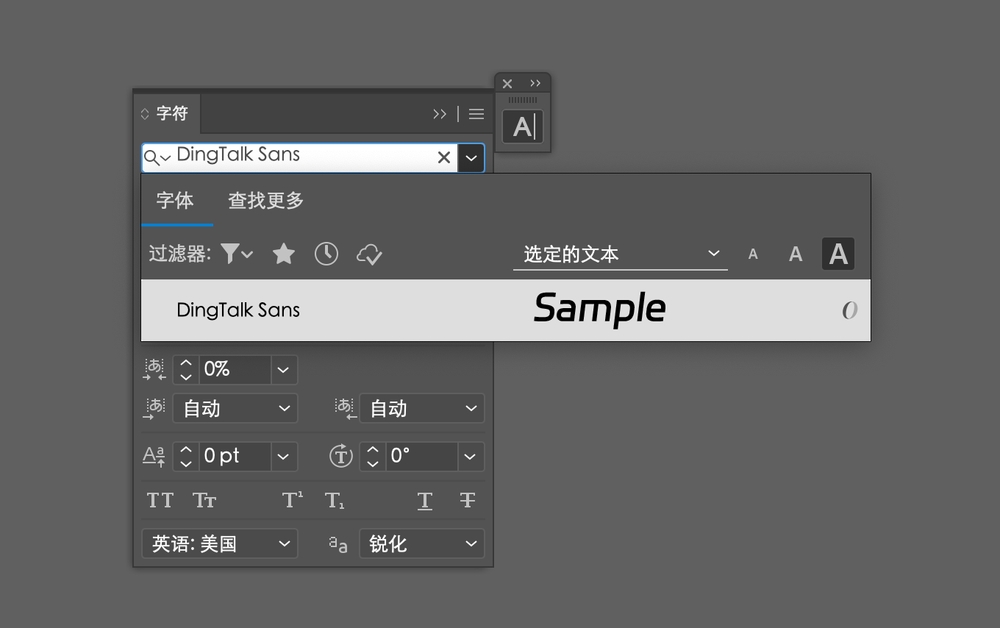1000x628 pixels.
Task: Open the 字符 panel hamburger menu
Action: (476, 114)
